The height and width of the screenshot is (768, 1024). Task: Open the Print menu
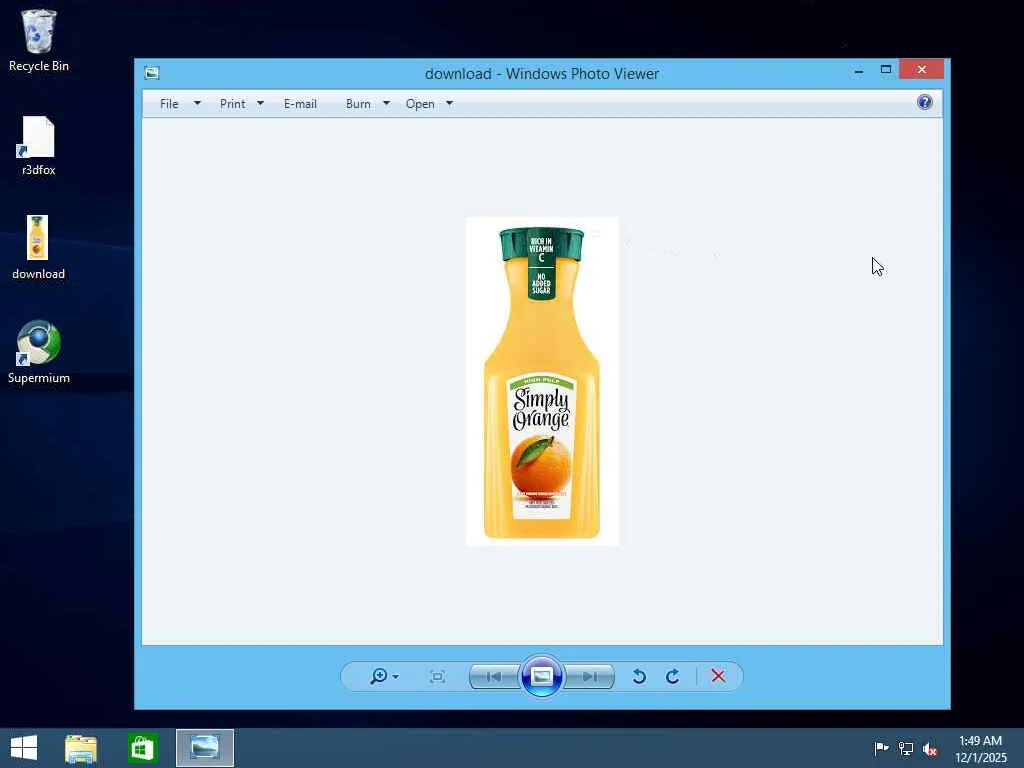[x=232, y=104]
